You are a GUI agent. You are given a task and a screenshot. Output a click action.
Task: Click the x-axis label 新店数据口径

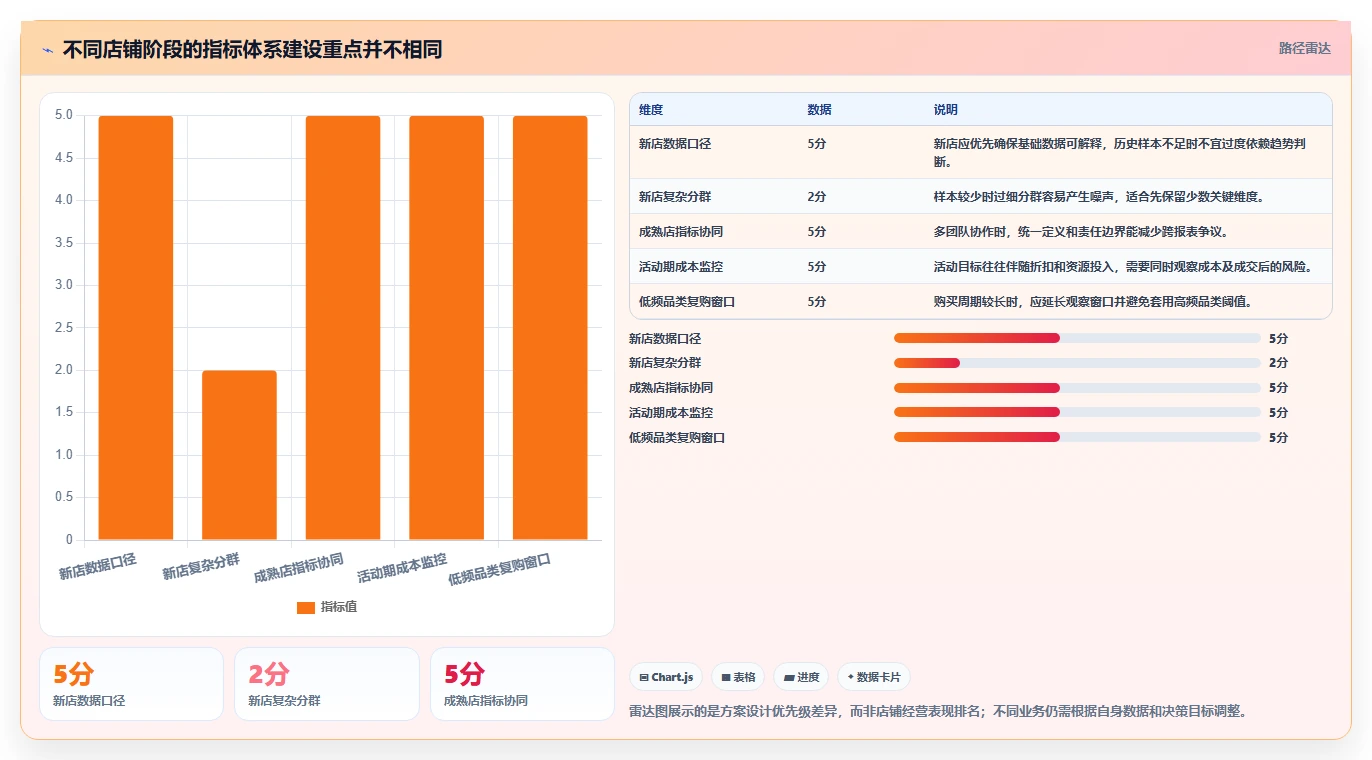pos(97,566)
